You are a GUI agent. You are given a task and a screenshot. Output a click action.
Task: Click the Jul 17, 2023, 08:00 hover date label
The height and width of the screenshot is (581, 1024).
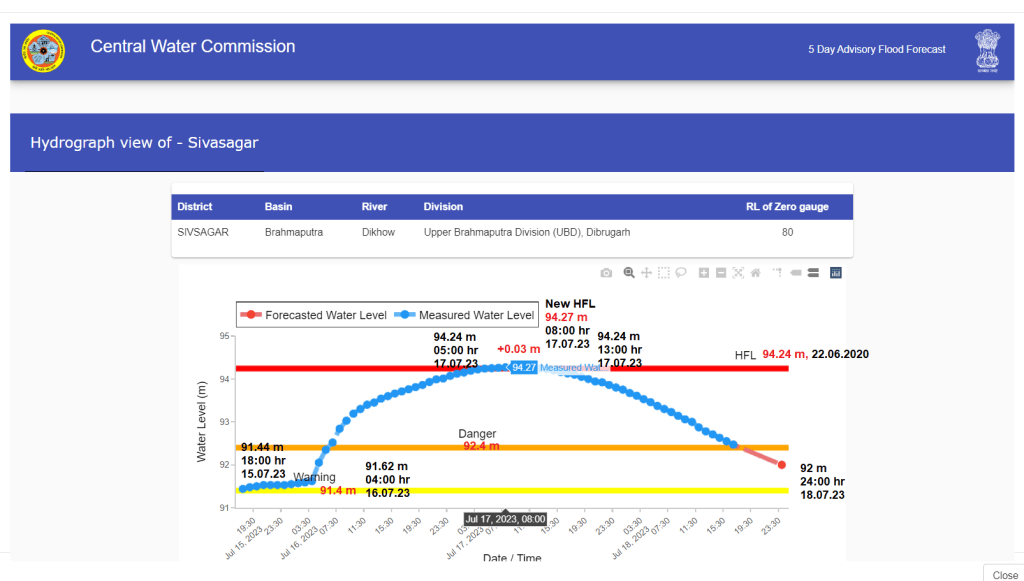[505, 519]
